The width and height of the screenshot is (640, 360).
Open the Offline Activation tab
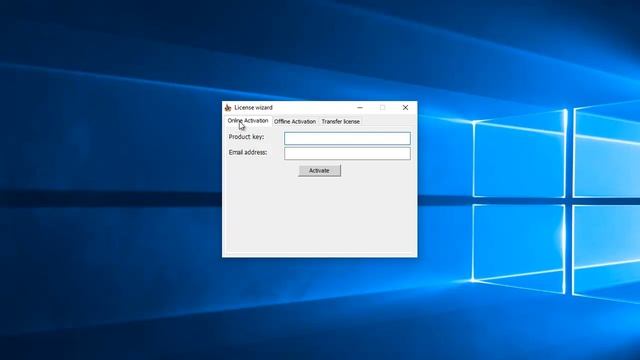click(x=295, y=122)
